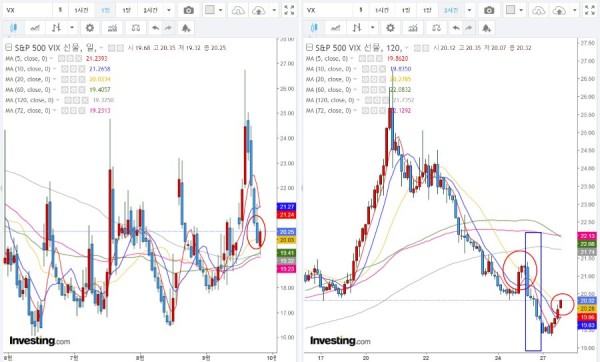
Task: Hide the MA (10, close, 0) line in the left chart
Action: (x=65, y=69)
